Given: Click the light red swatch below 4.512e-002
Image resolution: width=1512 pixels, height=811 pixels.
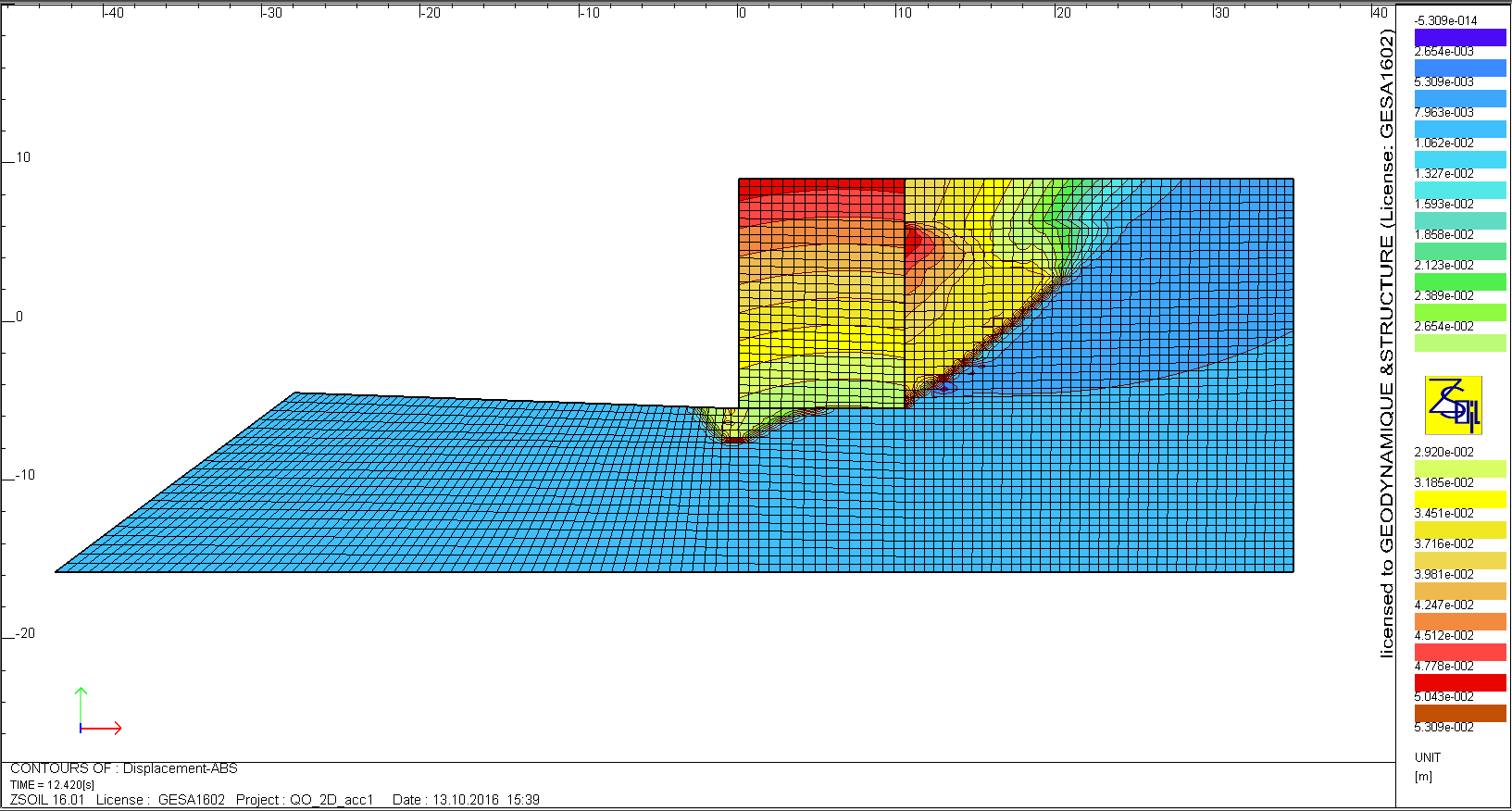Looking at the screenshot, I should point(1460,652).
